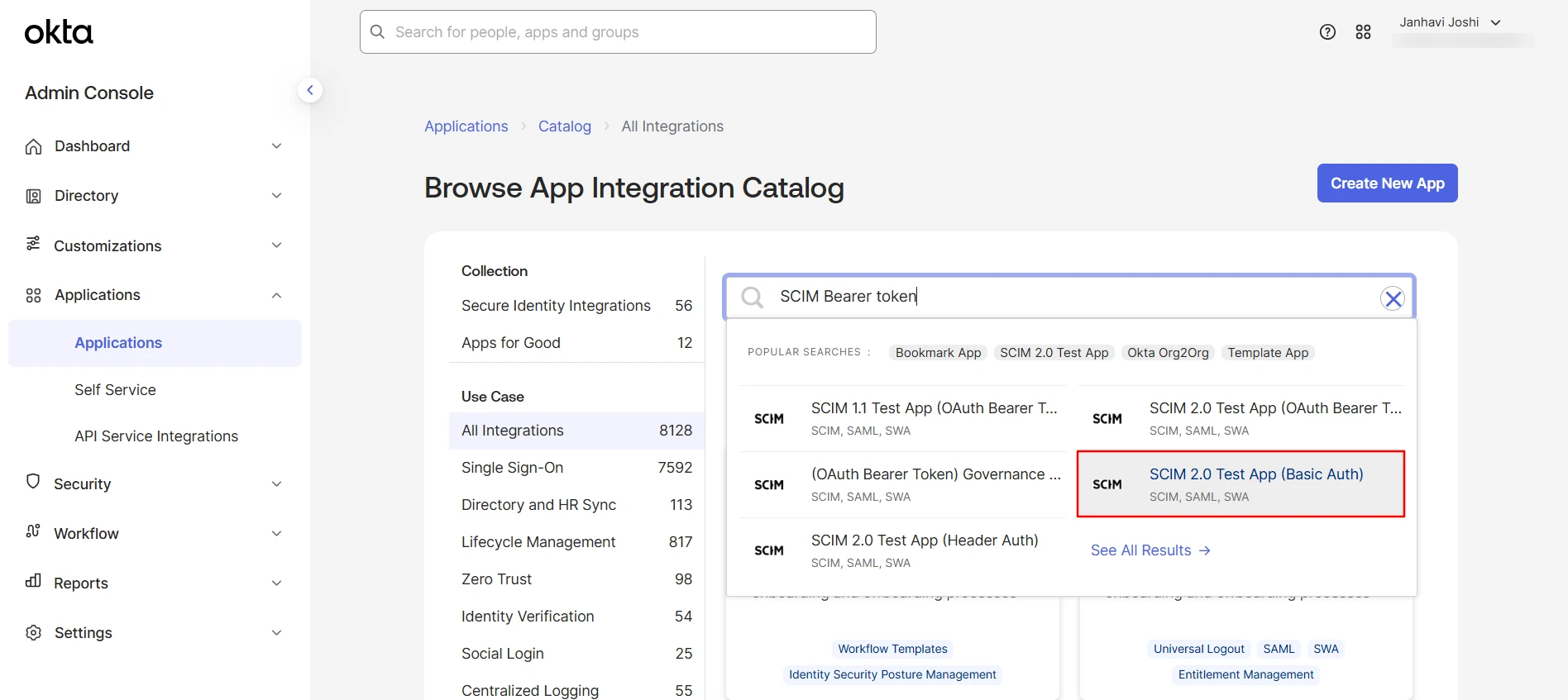Click the Applications breadcrumb link
This screenshot has height=700, width=1568.
(466, 126)
